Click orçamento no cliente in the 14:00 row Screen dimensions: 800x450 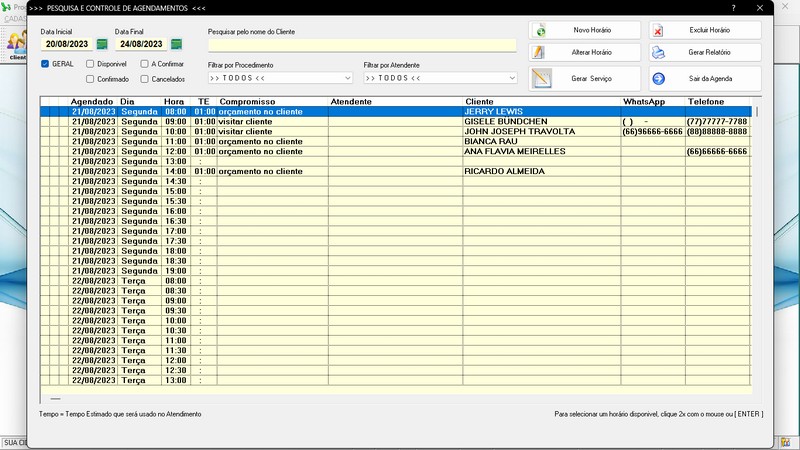coord(261,171)
